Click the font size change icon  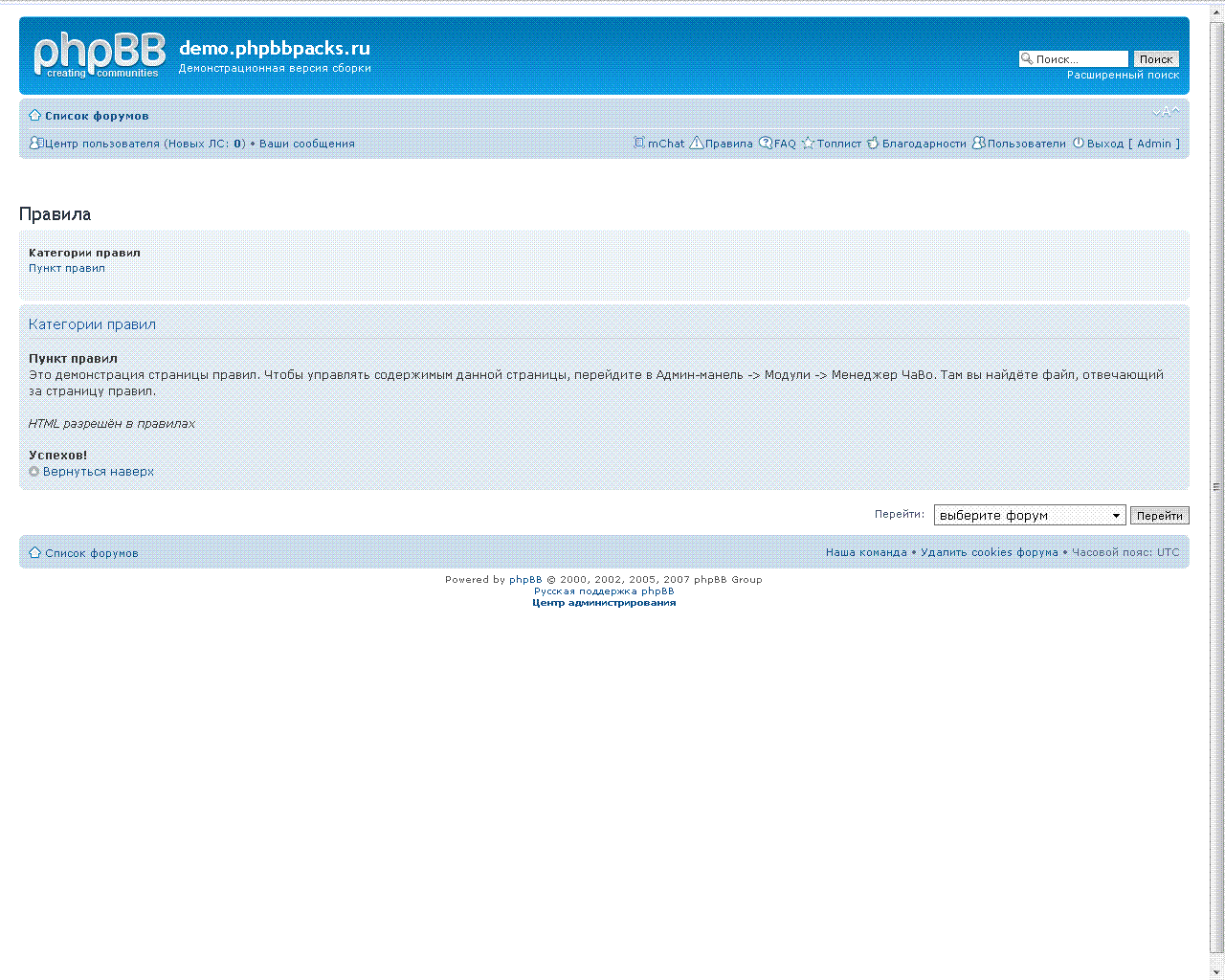point(1166,112)
